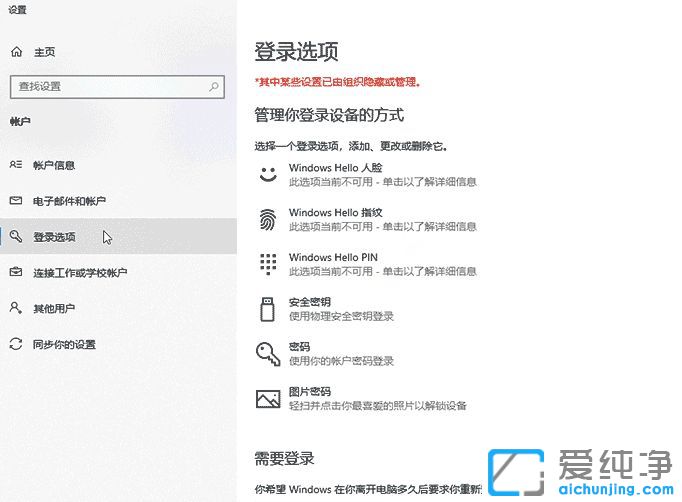
Task: Click the picture password image icon
Action: pyautogui.click(x=267, y=399)
